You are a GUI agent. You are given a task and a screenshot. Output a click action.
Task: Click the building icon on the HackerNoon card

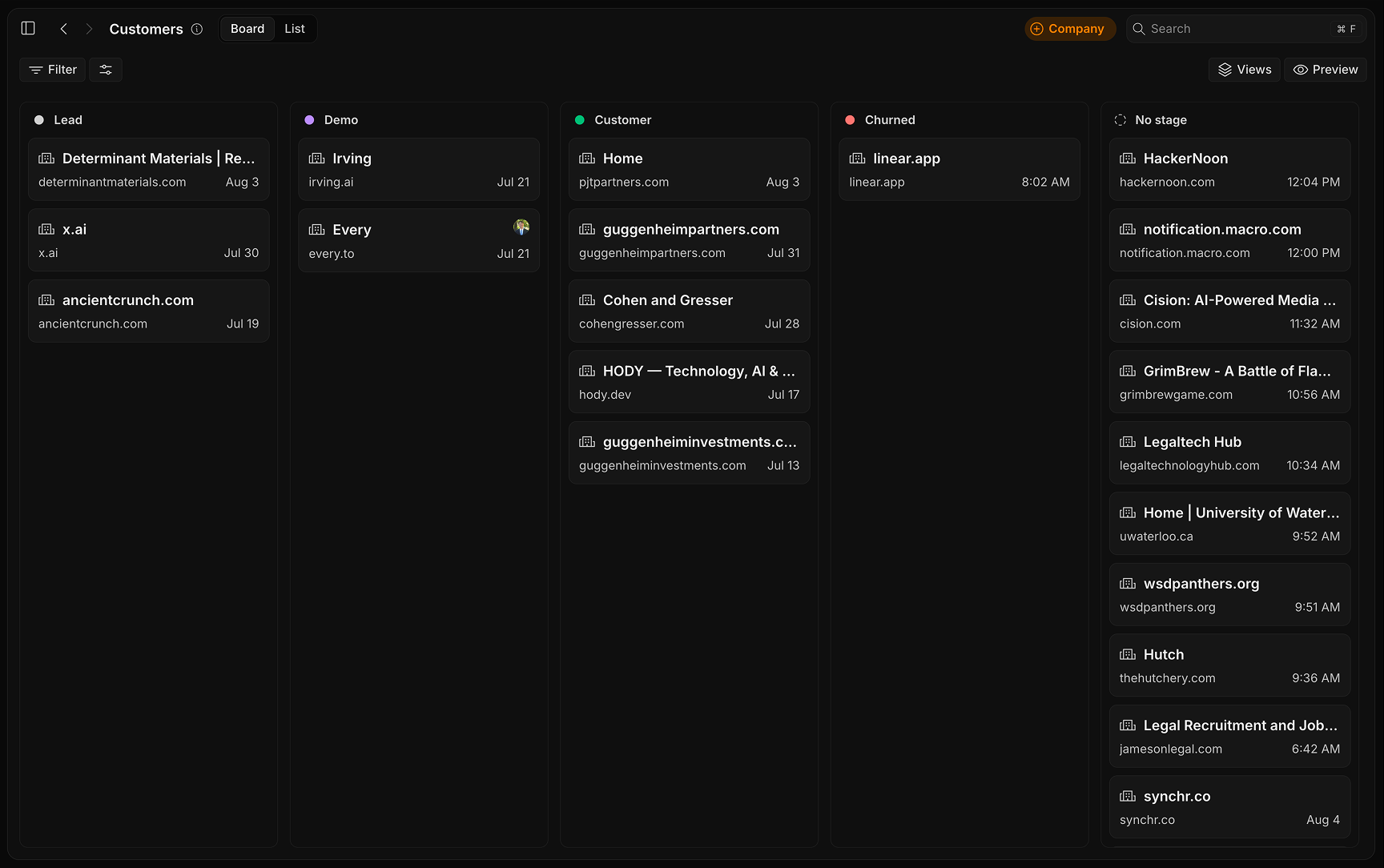pyautogui.click(x=1128, y=159)
